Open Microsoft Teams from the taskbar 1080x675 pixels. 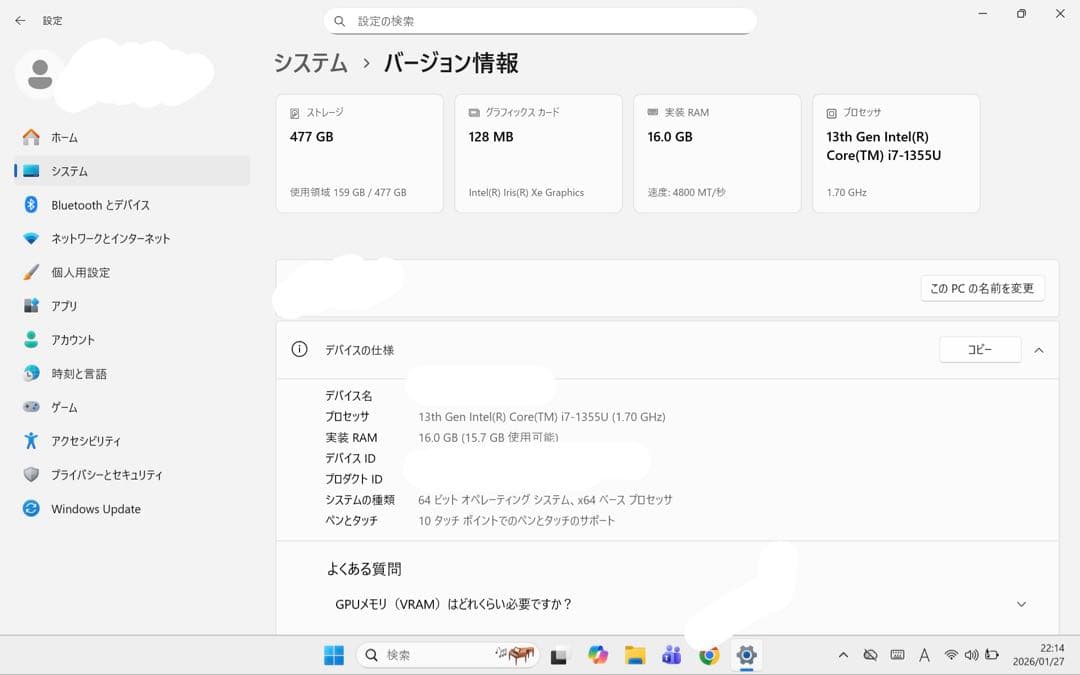[671, 655]
